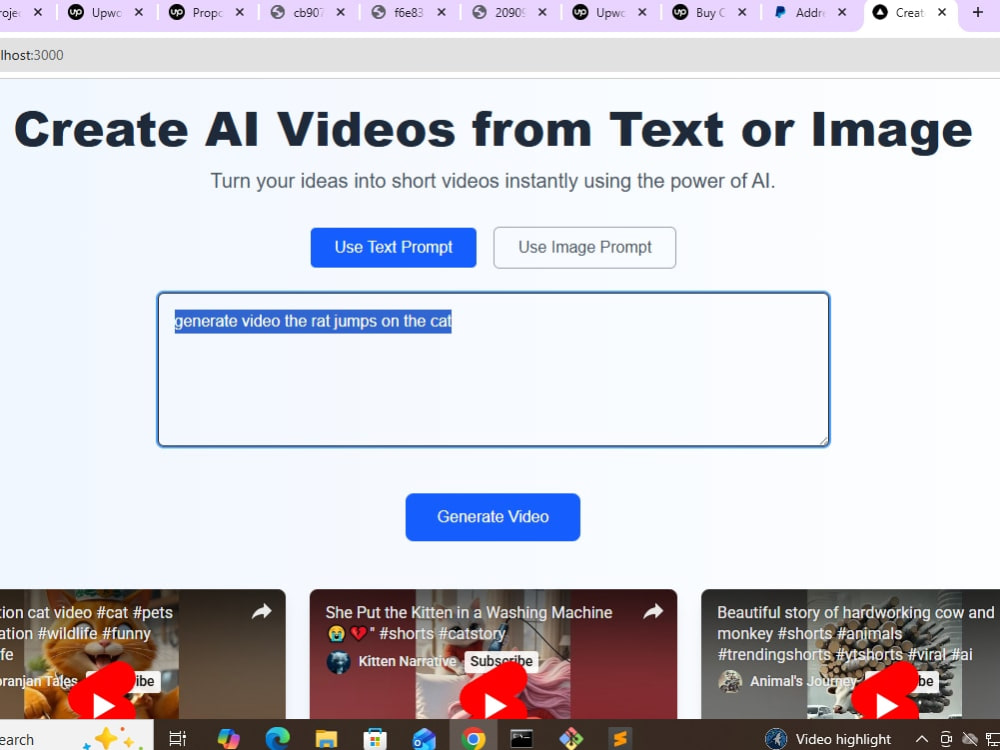Open Kitten Narrative channel avatar
Screen dimensions: 1000x750
point(339,662)
